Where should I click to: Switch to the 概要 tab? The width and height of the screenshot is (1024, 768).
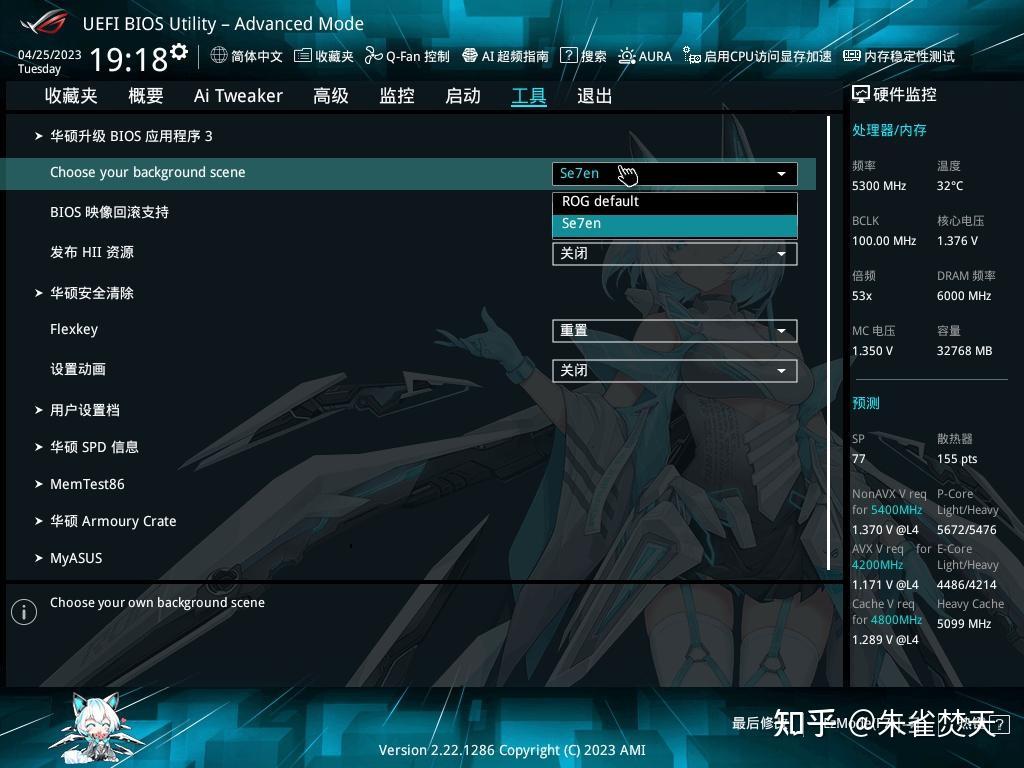click(x=146, y=96)
